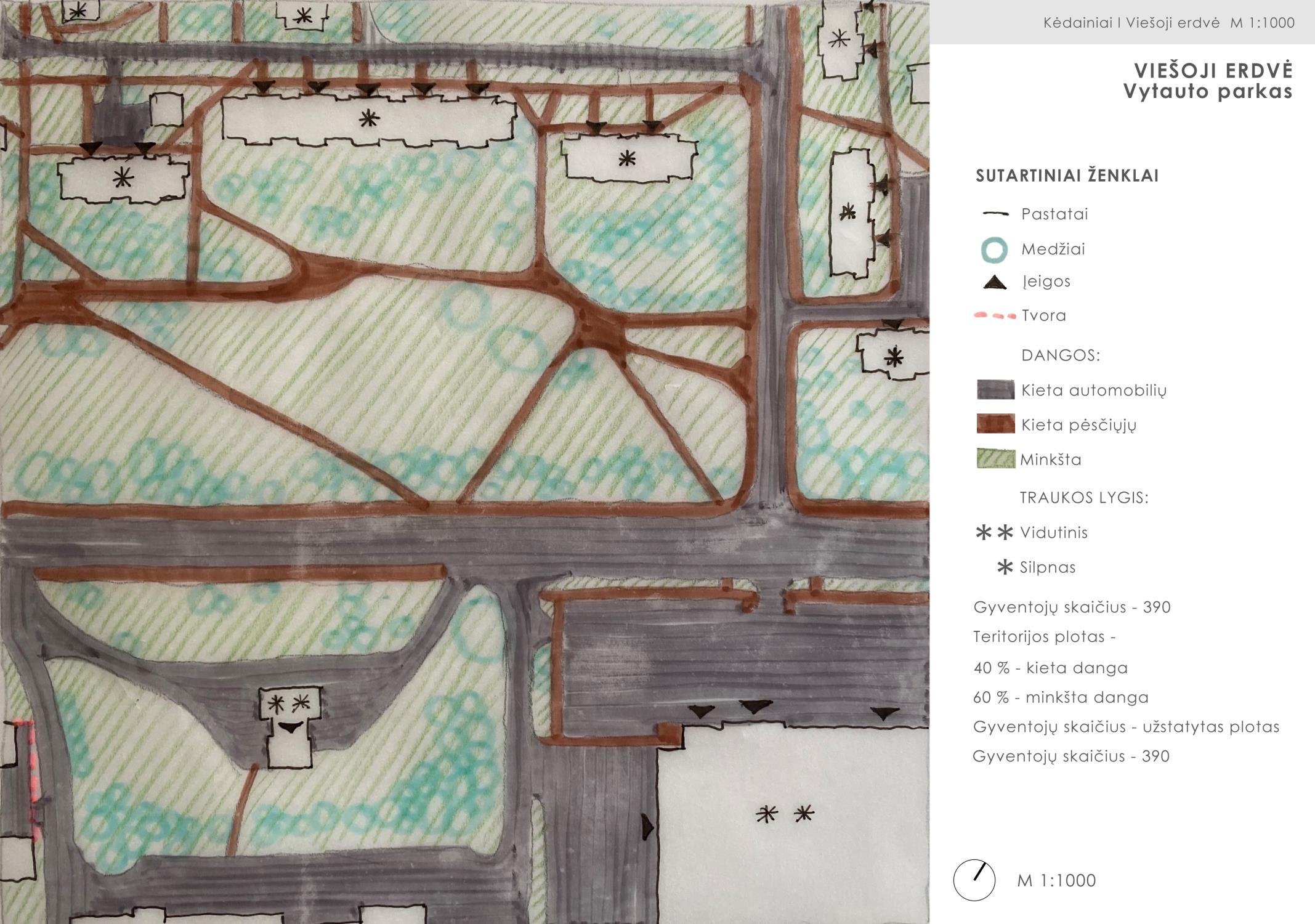Click the pink dashed Tvora legend symbol
Screen dimensions: 1315x924
tap(995, 316)
